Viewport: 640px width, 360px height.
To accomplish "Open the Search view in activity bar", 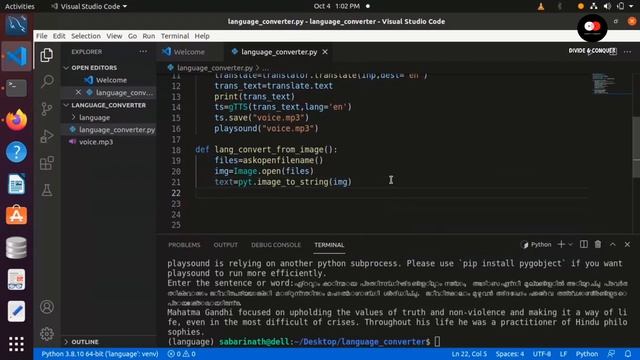I will click(47, 81).
